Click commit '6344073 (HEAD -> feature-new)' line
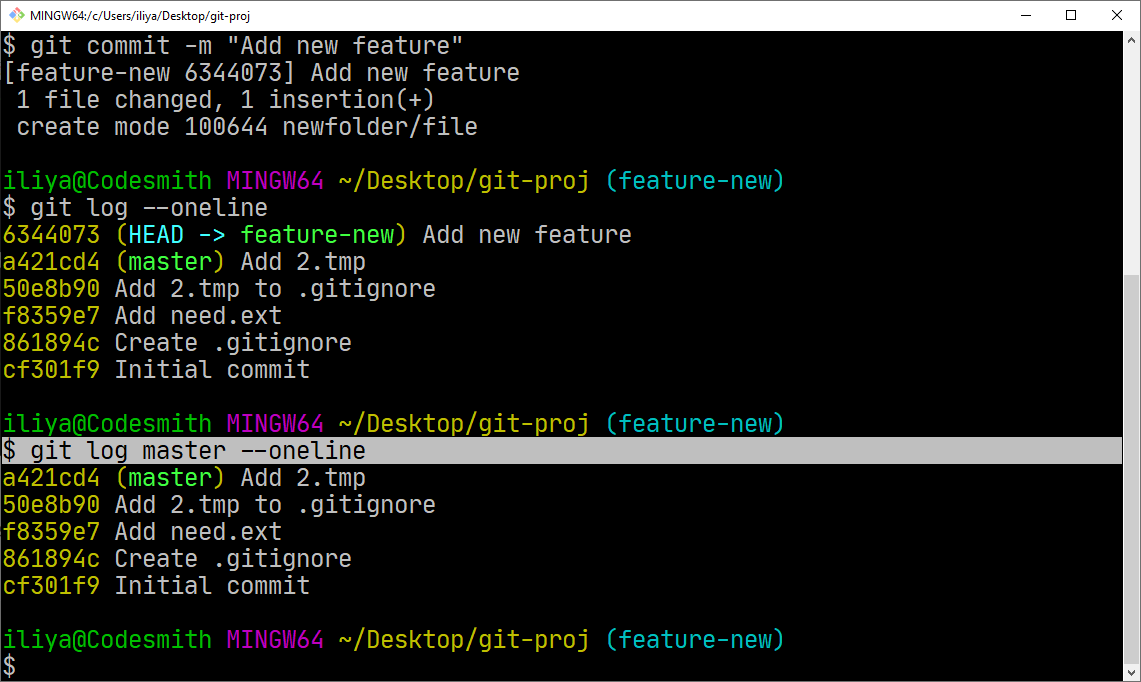This screenshot has width=1141, height=682. click(x=317, y=234)
